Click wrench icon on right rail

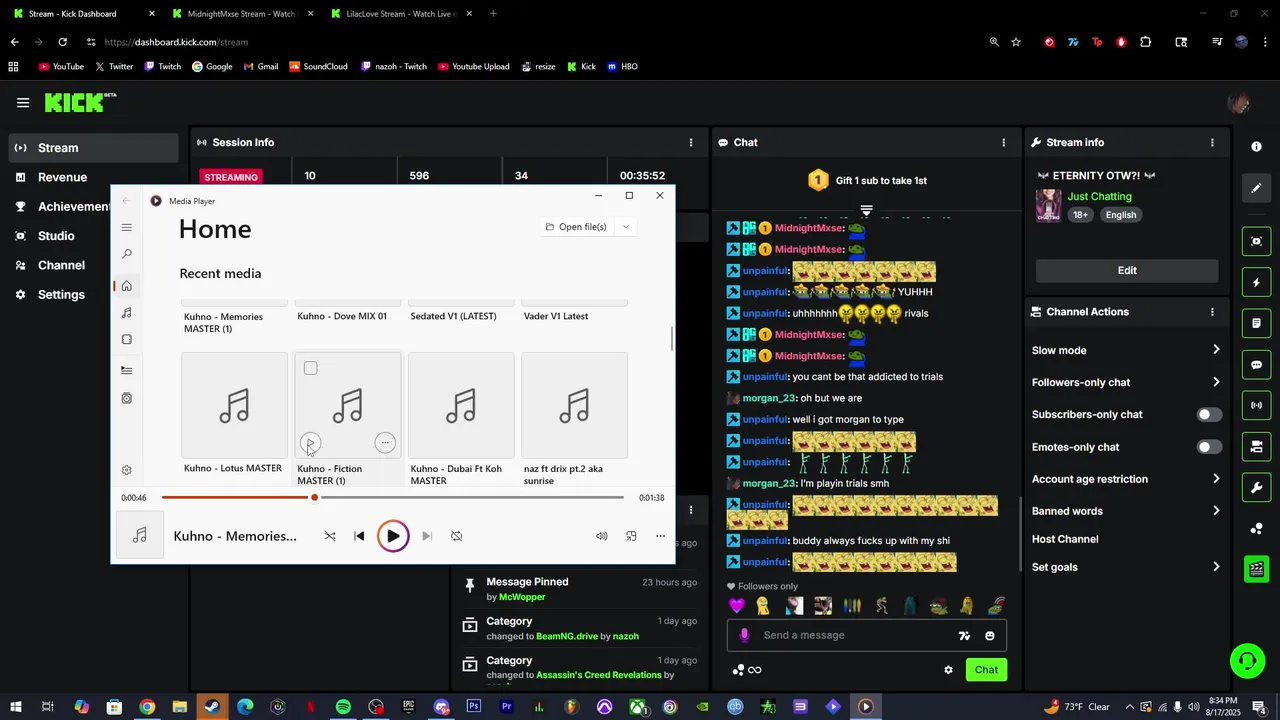pyautogui.click(x=1257, y=488)
